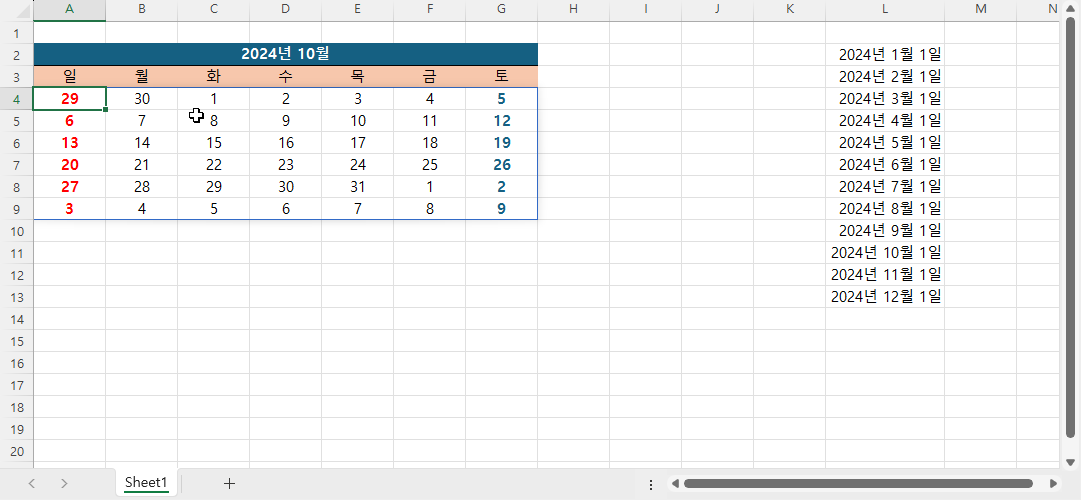
Task: Select the red Sunday date 27
Action: 70,187
